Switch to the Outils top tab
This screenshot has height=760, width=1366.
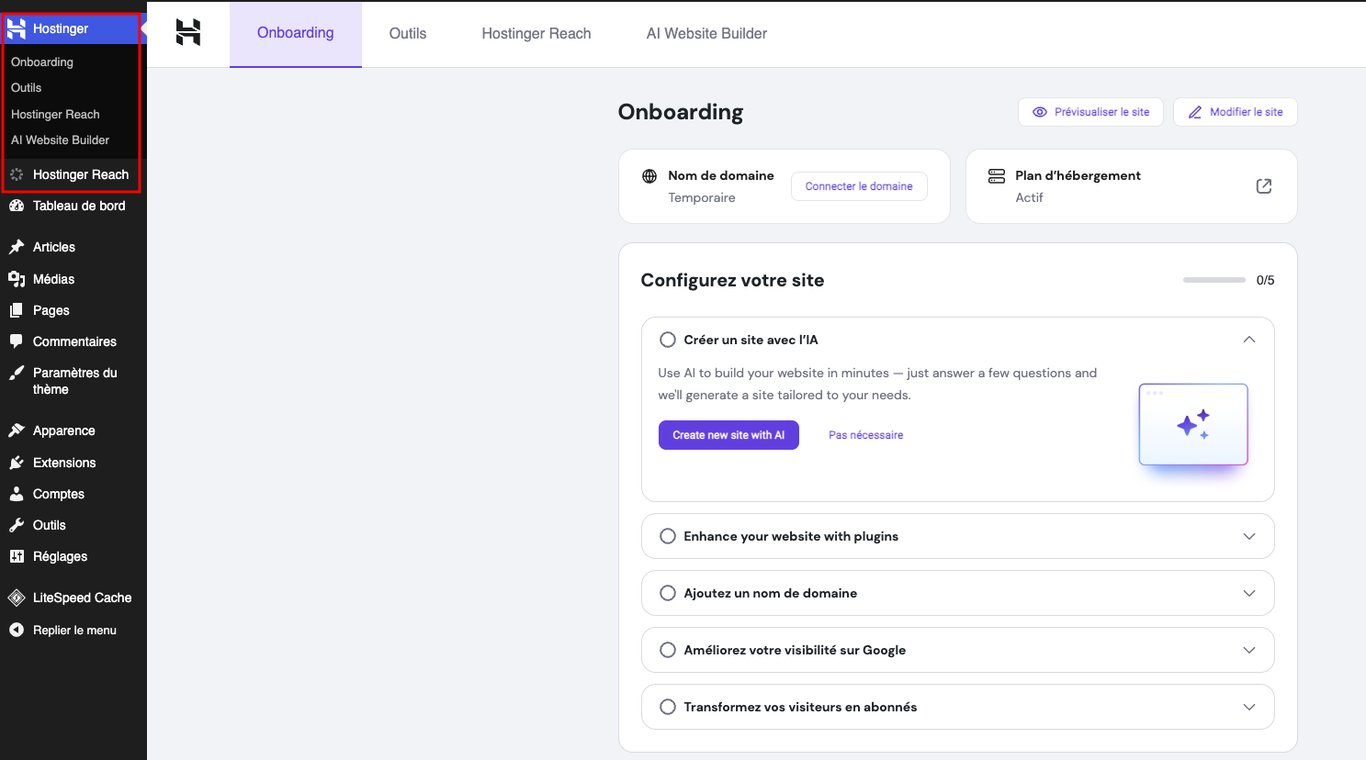[x=408, y=34]
